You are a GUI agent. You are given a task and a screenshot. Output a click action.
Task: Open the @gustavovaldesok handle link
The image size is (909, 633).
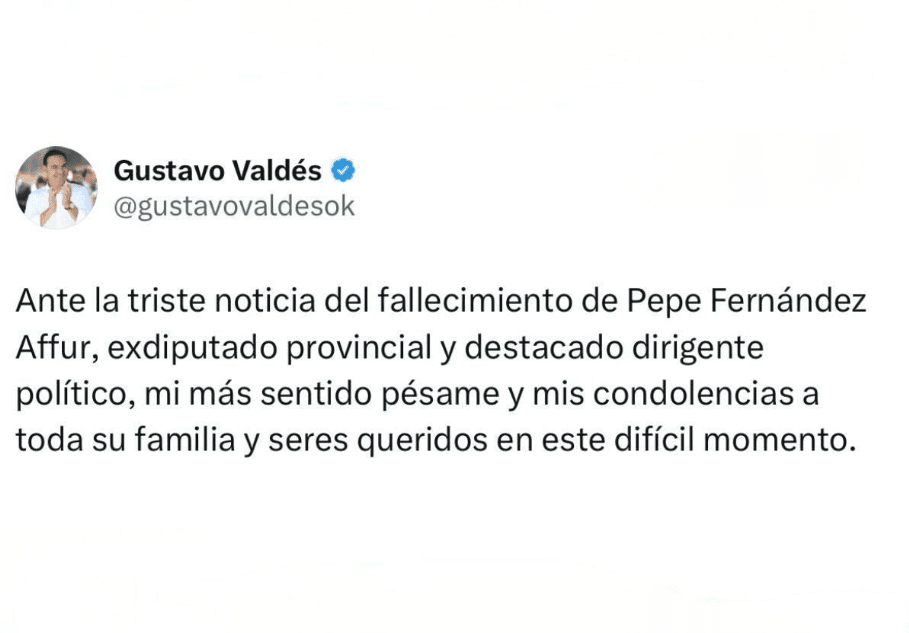234,205
